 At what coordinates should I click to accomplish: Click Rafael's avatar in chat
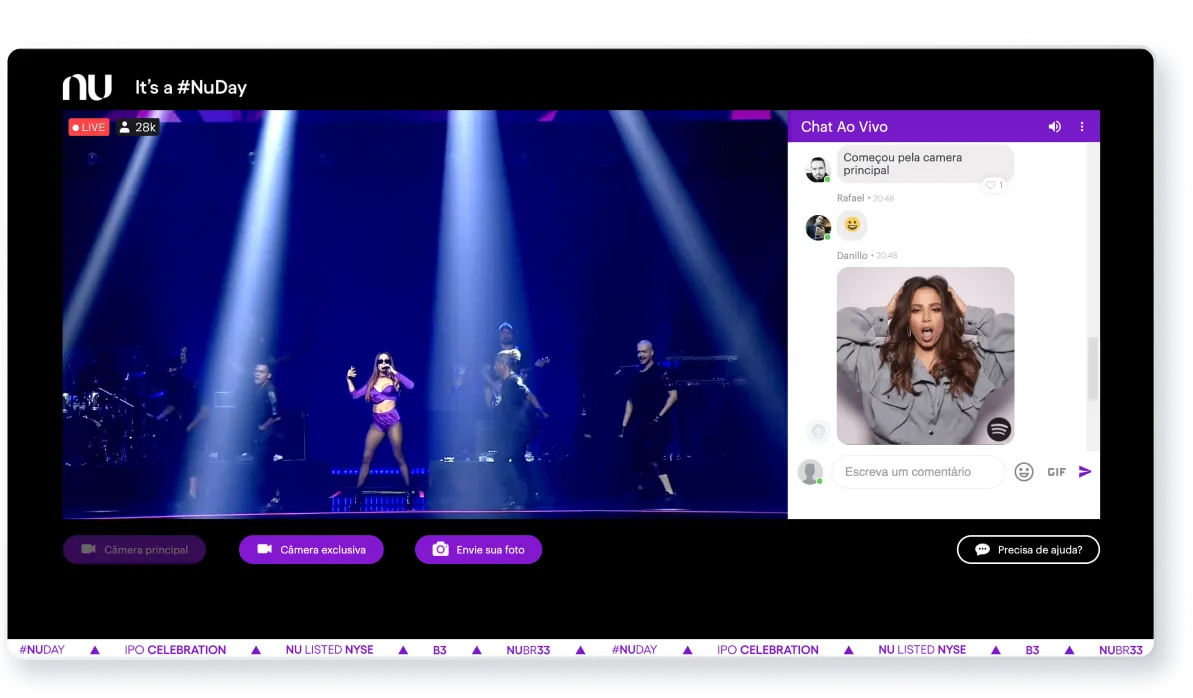[818, 169]
